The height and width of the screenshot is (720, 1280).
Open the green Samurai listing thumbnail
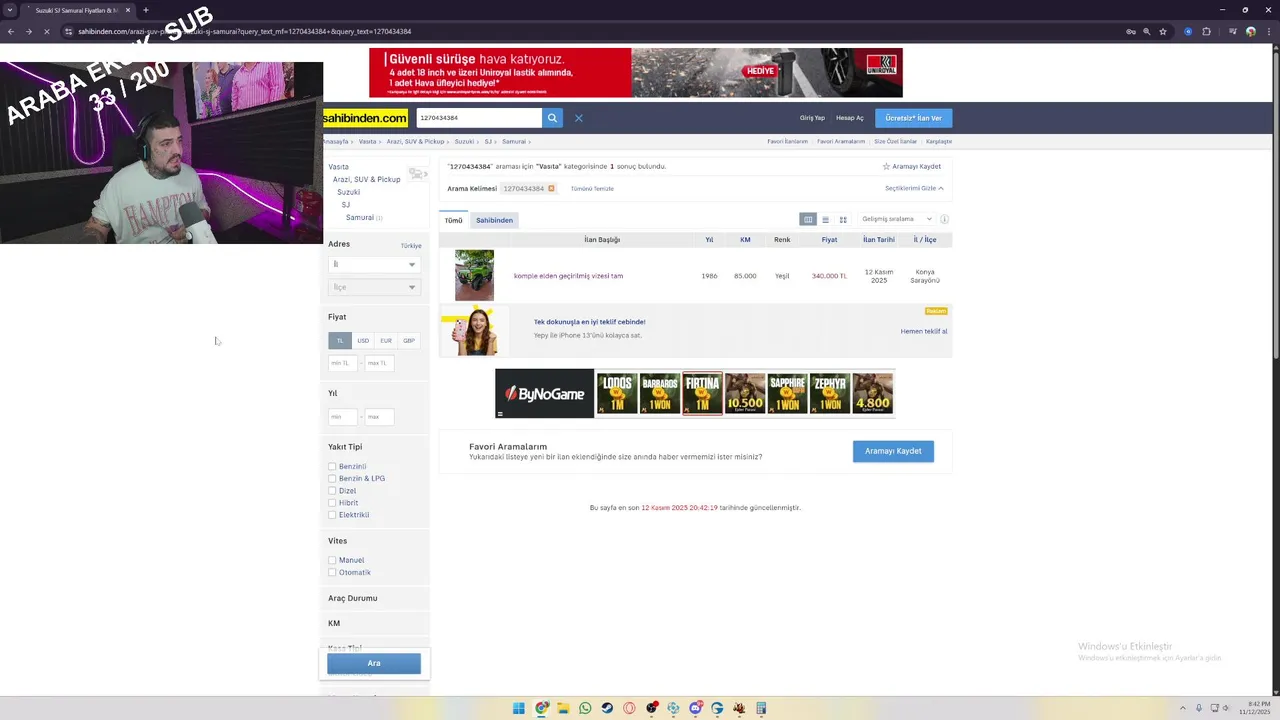pos(474,275)
